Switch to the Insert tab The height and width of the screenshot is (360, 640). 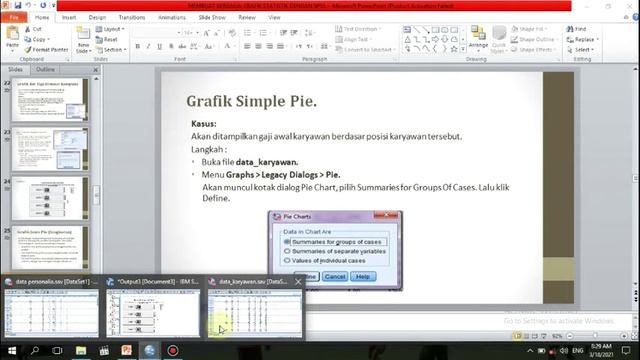point(69,18)
